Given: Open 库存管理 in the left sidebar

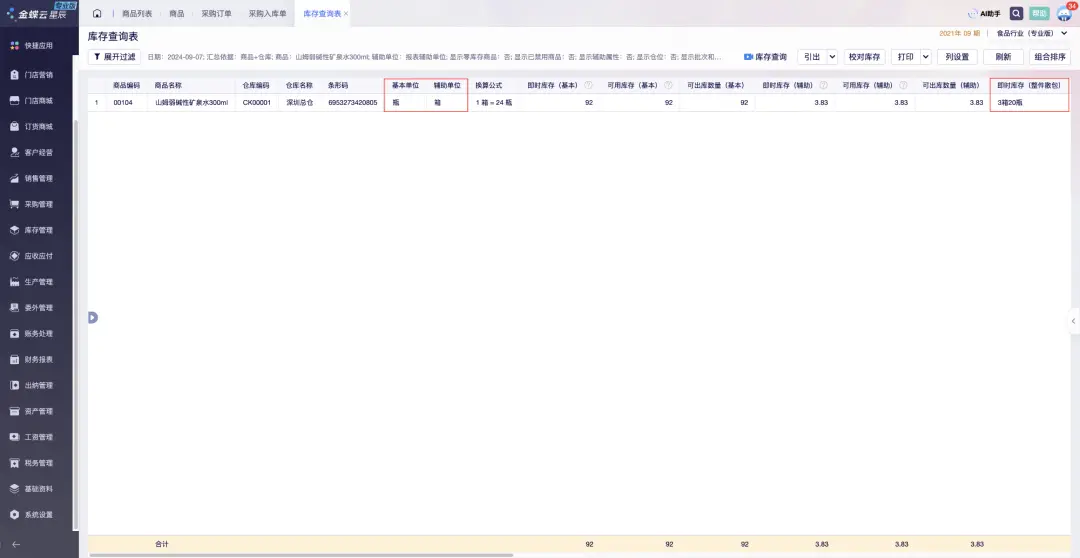Looking at the screenshot, I should coord(39,230).
